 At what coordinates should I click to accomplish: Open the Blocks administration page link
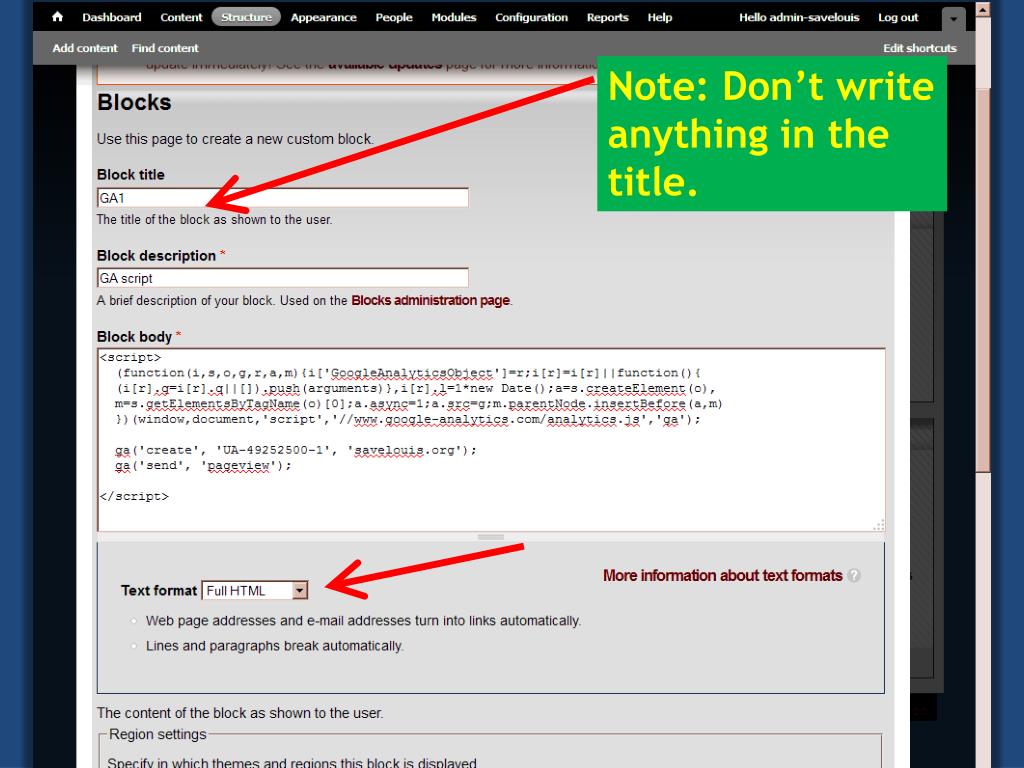(430, 300)
